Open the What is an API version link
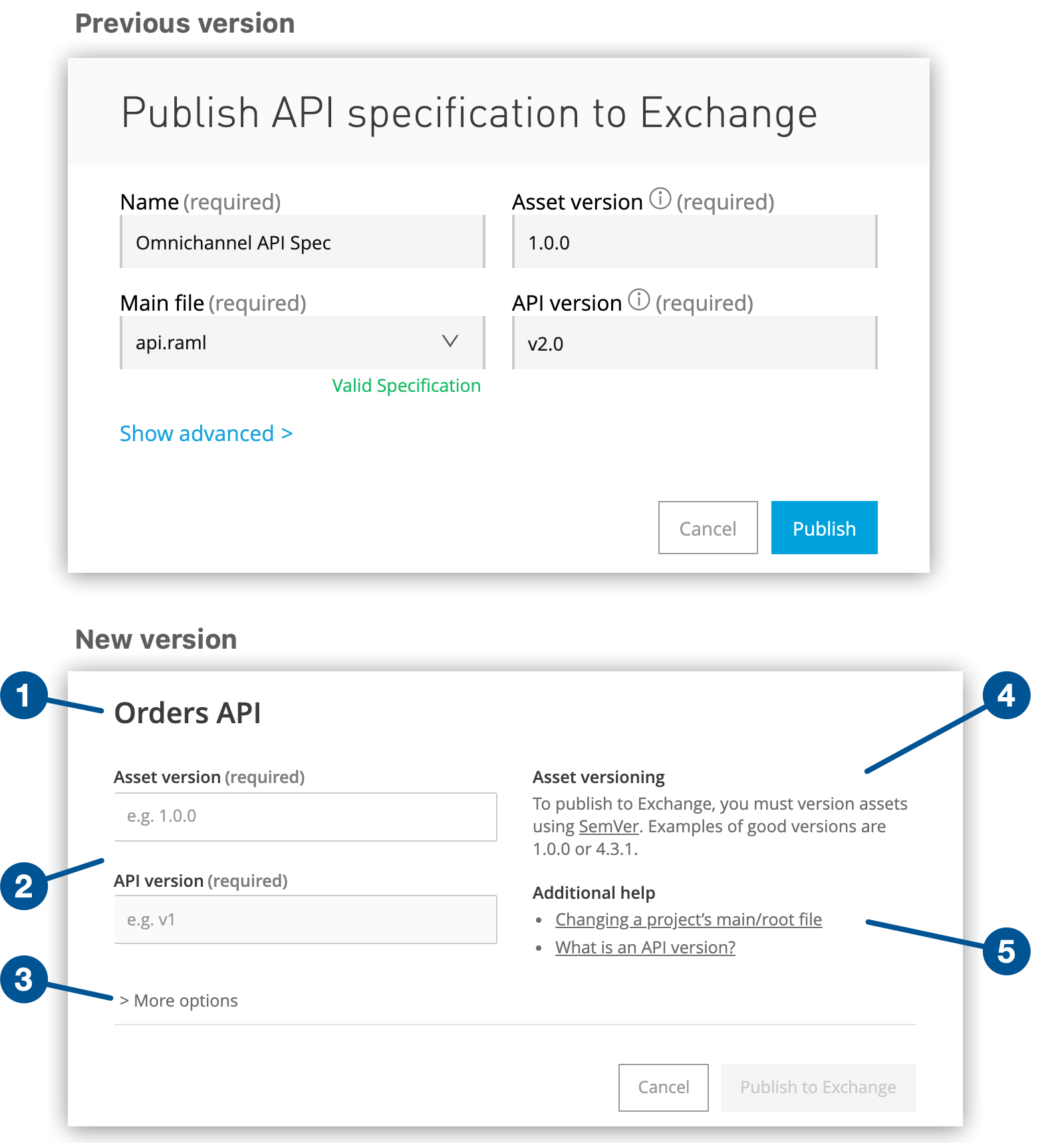Image resolution: width=1064 pixels, height=1143 pixels. [645, 947]
